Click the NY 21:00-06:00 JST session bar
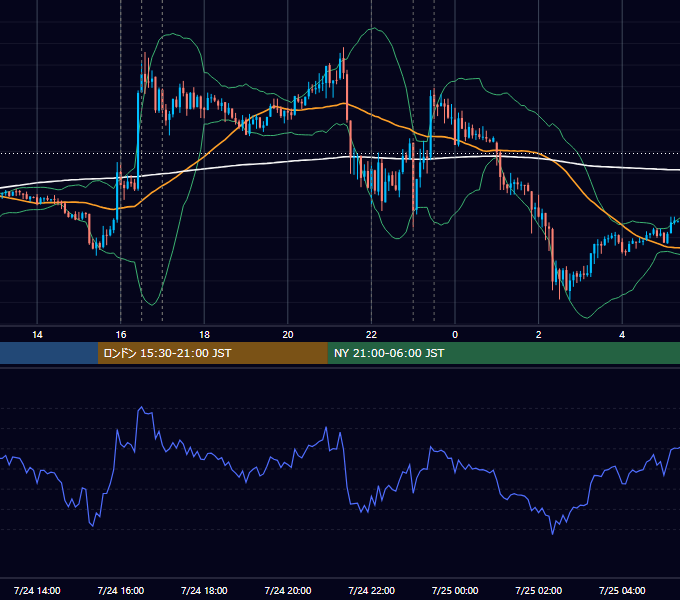The width and height of the screenshot is (680, 600). pos(503,353)
